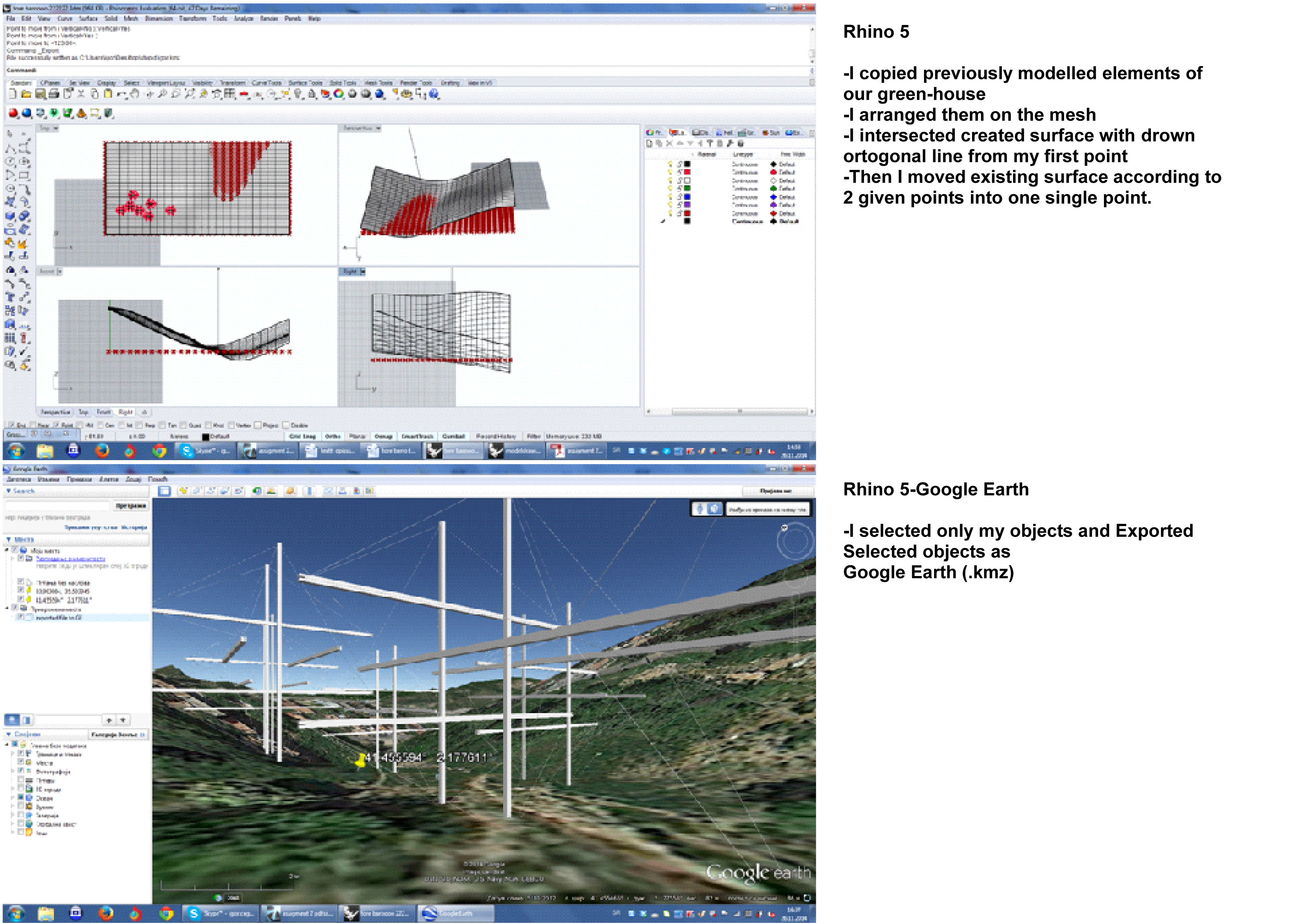Click the Paste clipboard icon in Rhino toolbar
1307x924 pixels.
[x=108, y=95]
